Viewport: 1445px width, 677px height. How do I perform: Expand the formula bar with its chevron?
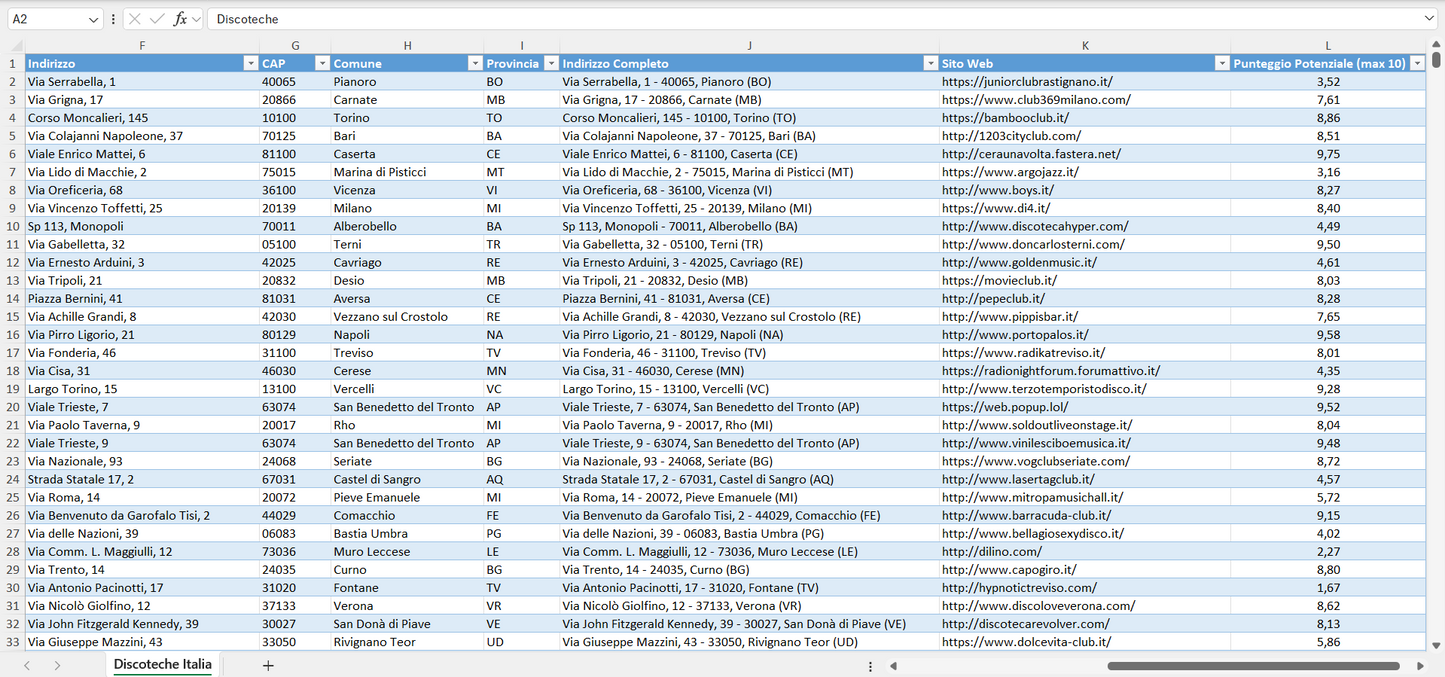click(1428, 18)
